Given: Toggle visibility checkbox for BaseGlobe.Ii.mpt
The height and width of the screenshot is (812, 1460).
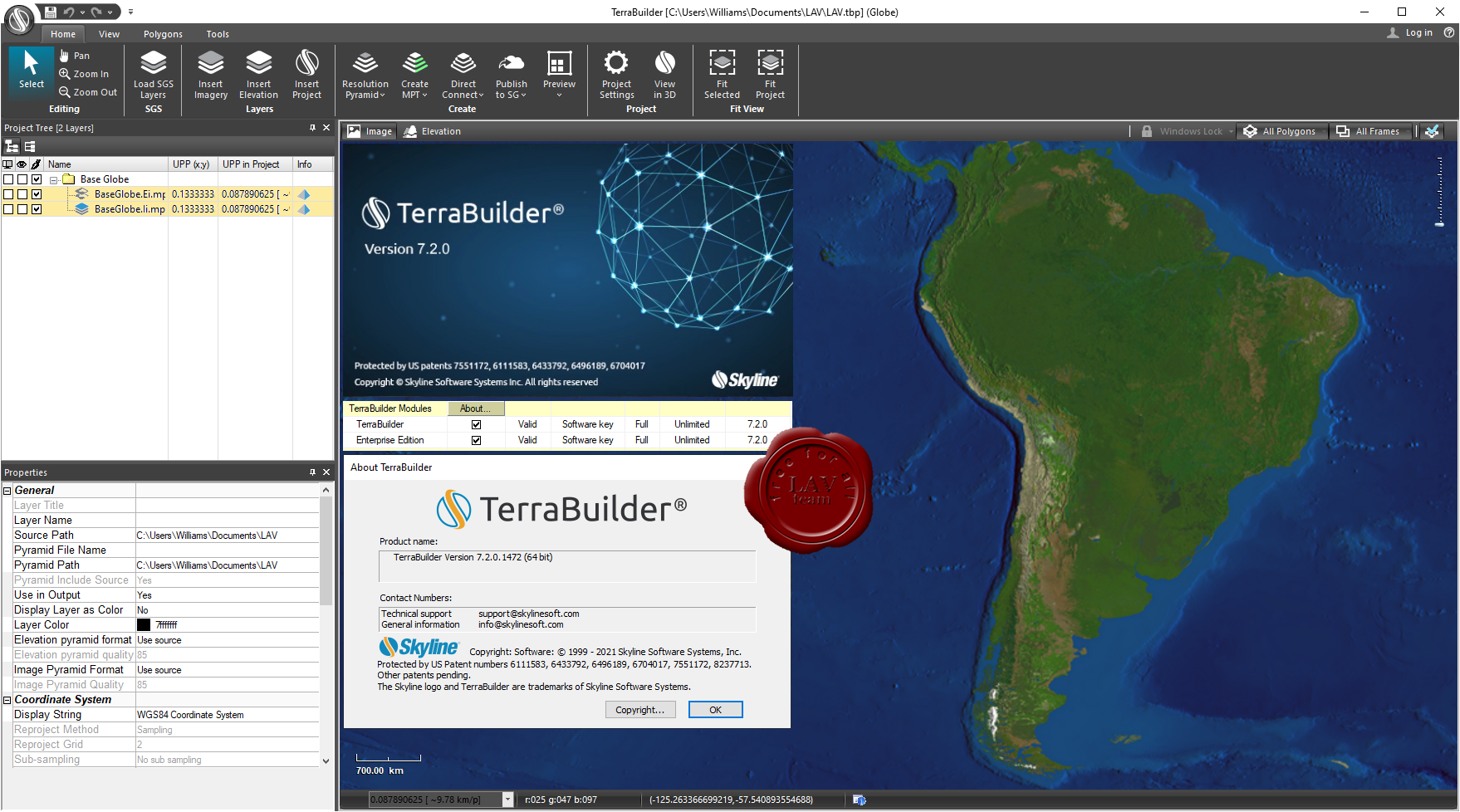Looking at the screenshot, I should (22, 209).
